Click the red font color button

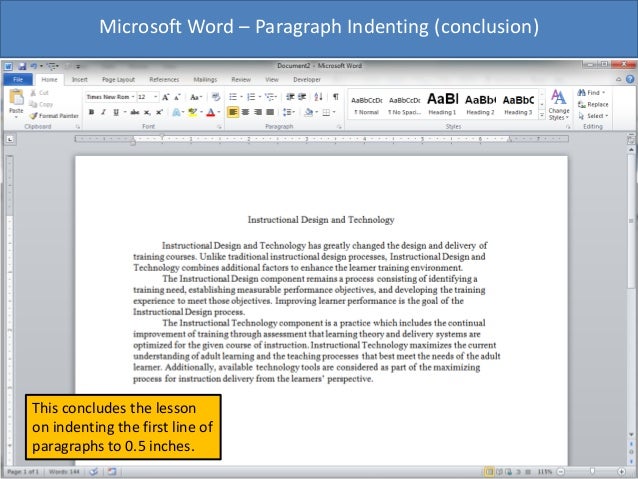(x=210, y=112)
